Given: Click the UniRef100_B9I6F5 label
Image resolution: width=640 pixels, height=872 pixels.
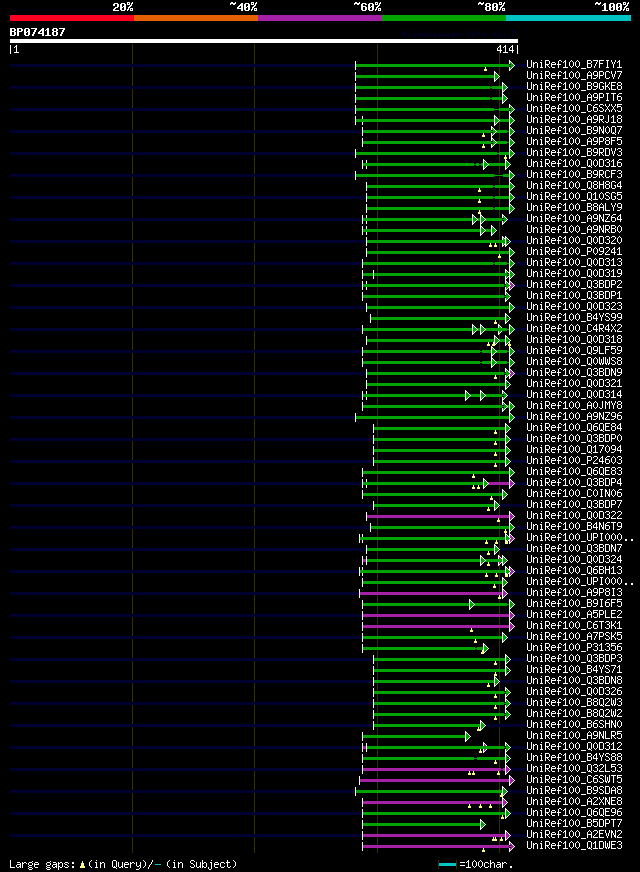Looking at the screenshot, I should click(x=574, y=604).
